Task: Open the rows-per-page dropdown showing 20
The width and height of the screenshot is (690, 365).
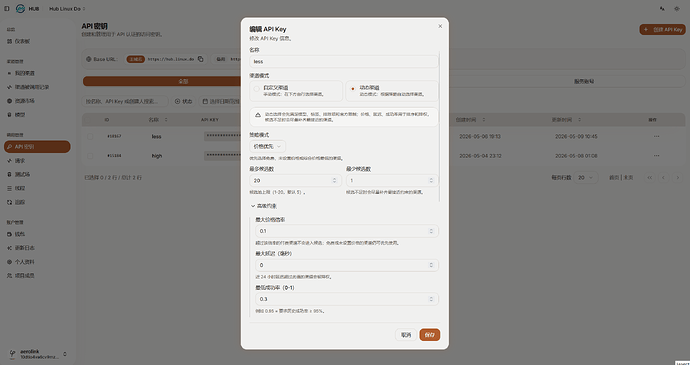Action: (586, 177)
